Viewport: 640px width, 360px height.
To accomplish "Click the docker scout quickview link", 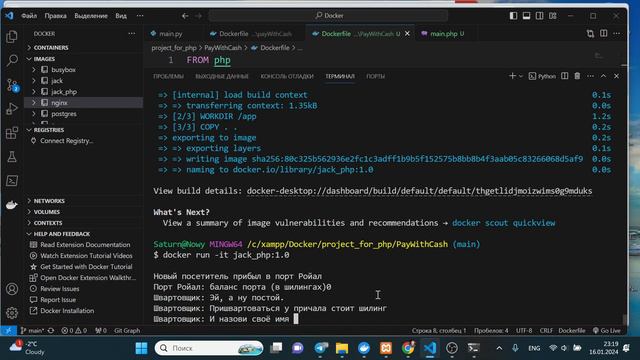I will point(504,223).
